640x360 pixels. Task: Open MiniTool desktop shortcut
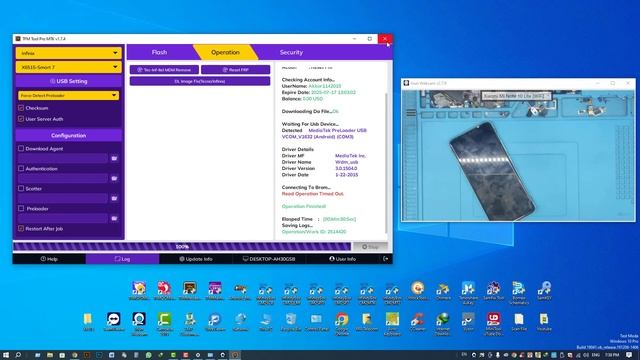[x=493, y=324]
